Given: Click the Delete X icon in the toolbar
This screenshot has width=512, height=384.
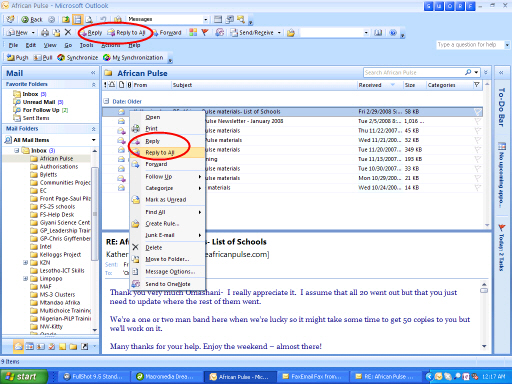Looking at the screenshot, I should pyautogui.click(x=68, y=32).
